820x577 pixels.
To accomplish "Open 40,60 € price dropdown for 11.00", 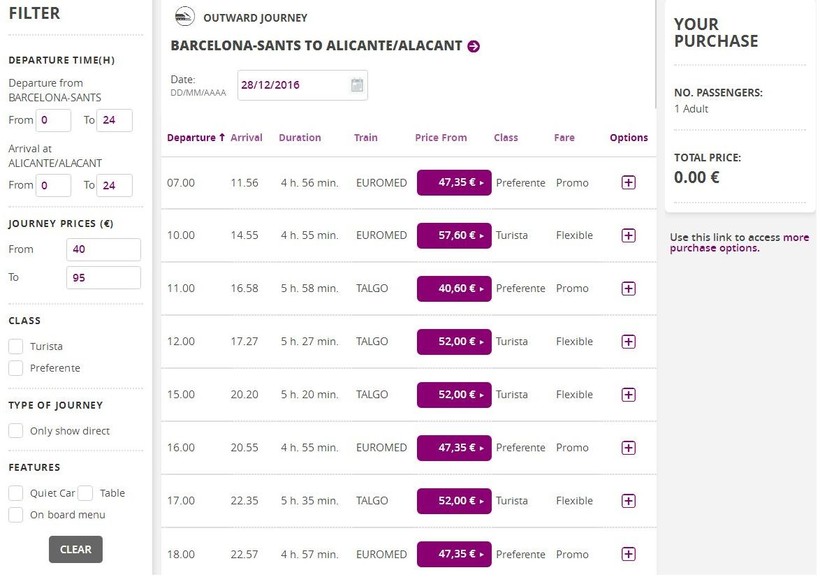I will 454,289.
